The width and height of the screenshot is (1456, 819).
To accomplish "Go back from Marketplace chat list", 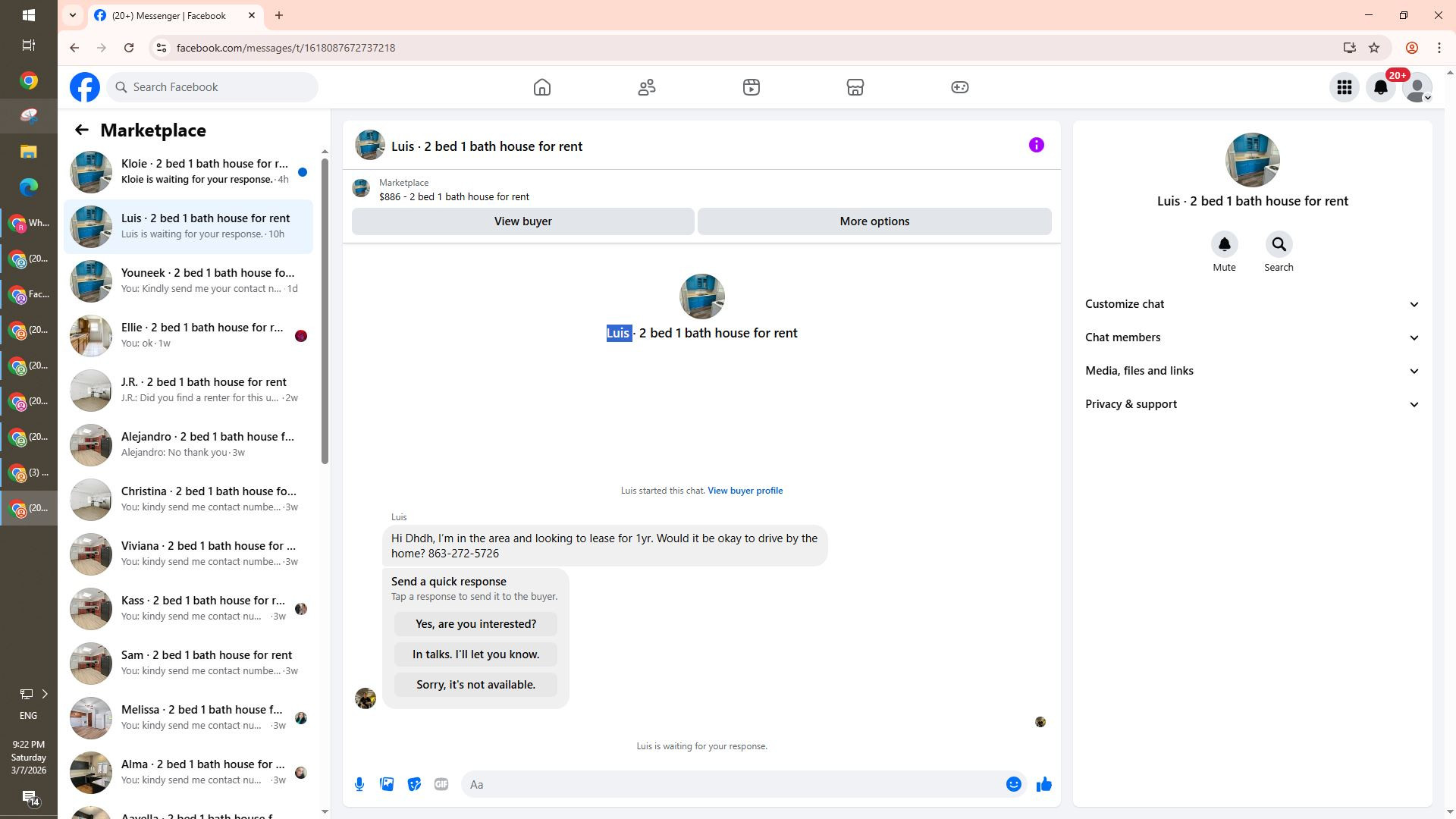I will 82,130.
